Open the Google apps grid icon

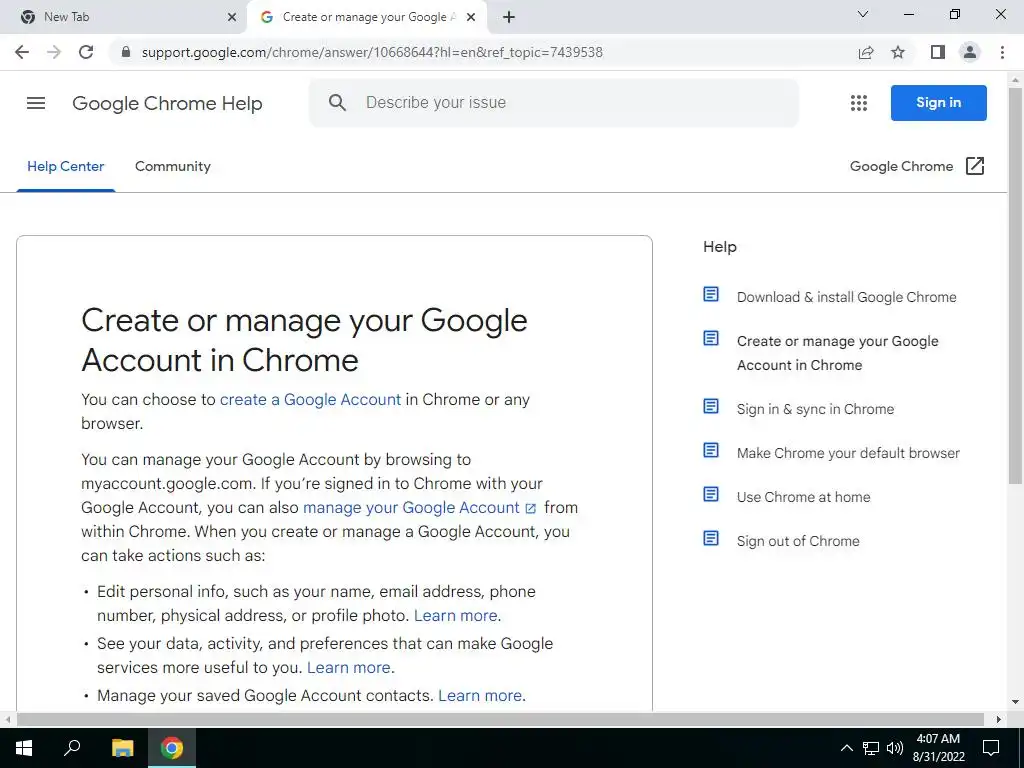pos(859,103)
